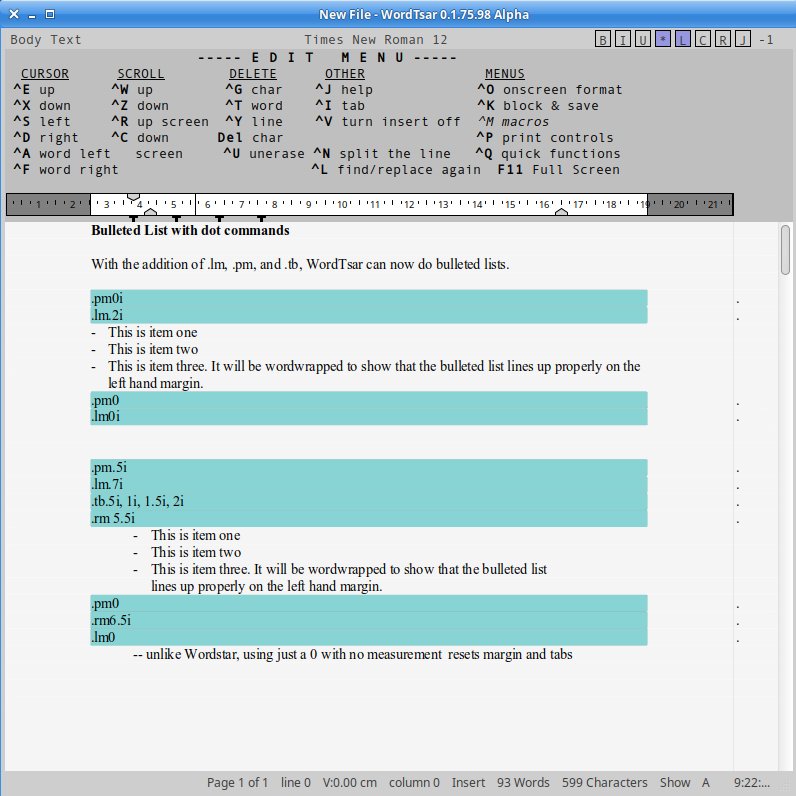Click the ^N split the line command
The height and width of the screenshot is (796, 796).
pyautogui.click(x=382, y=154)
